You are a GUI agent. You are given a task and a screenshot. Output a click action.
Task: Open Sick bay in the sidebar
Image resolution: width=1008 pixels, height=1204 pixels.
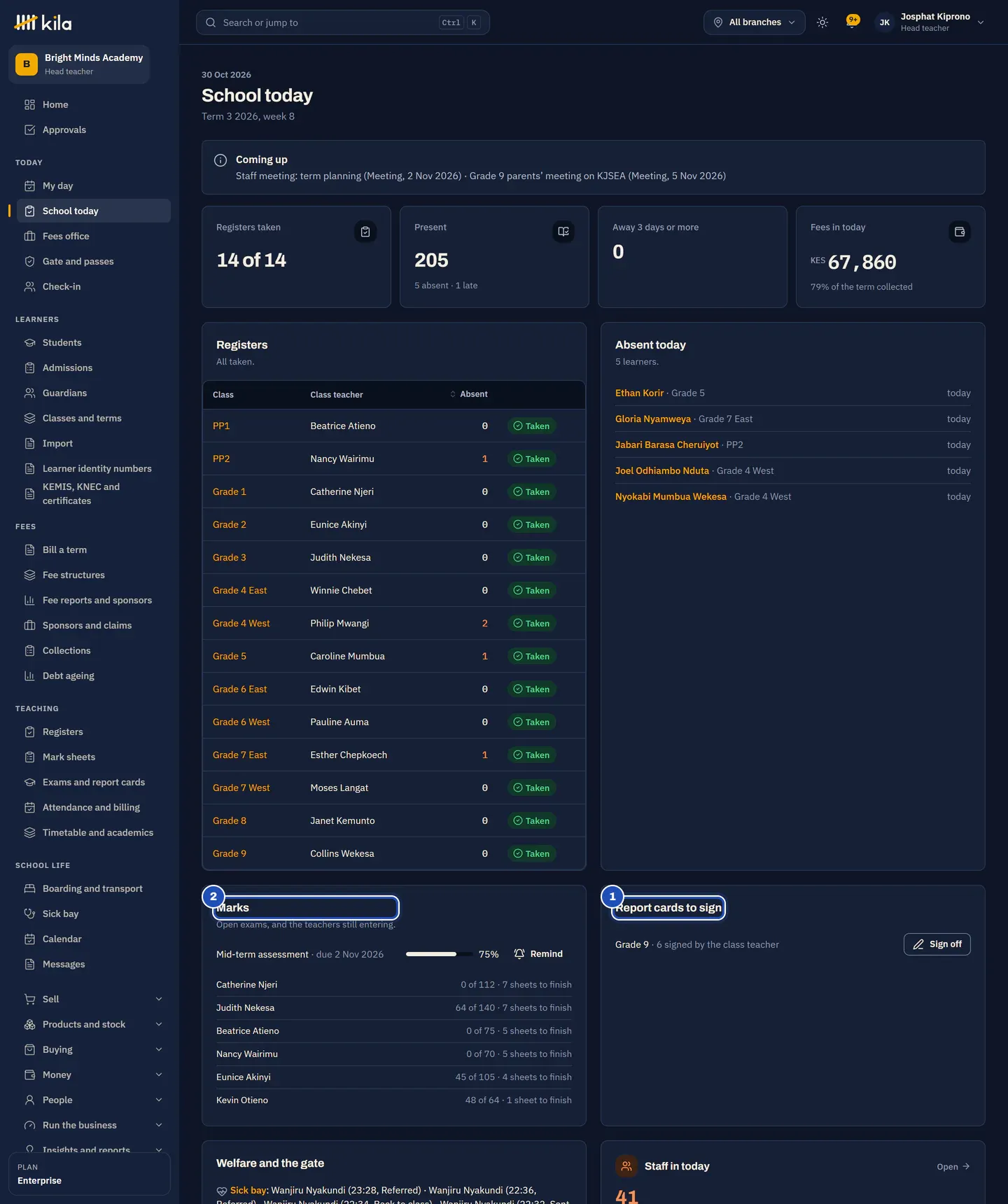point(94,913)
